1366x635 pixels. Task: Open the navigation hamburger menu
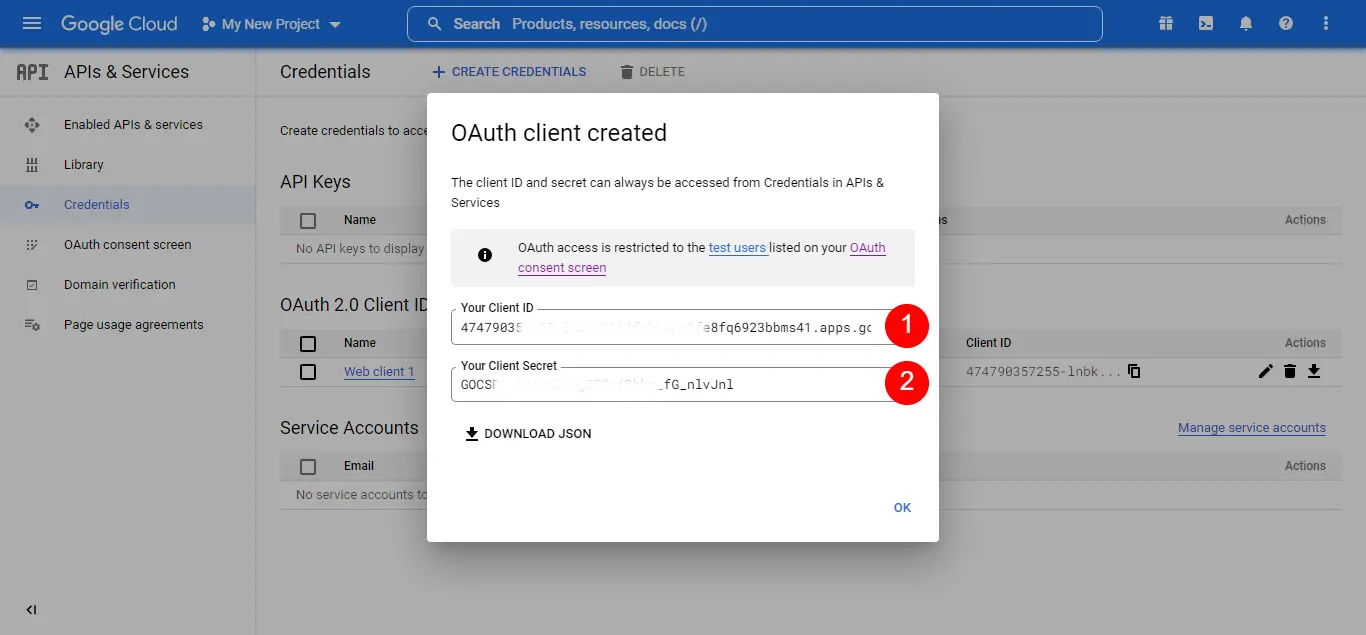(33, 21)
